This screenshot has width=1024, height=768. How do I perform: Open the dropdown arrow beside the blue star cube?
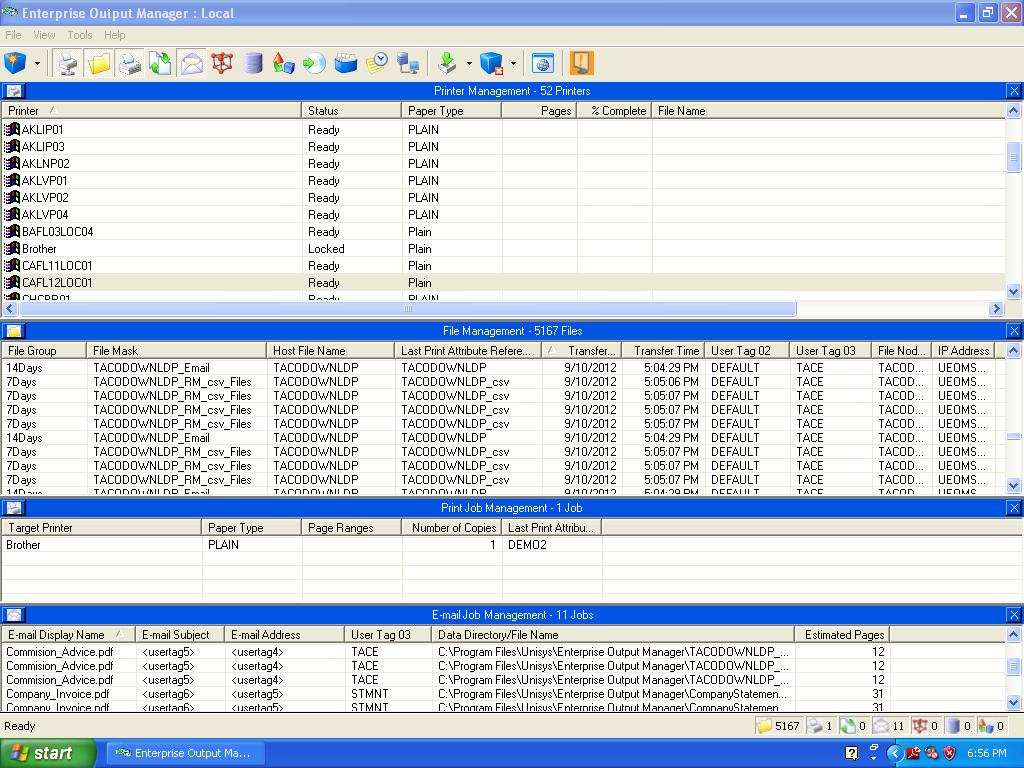[37, 63]
